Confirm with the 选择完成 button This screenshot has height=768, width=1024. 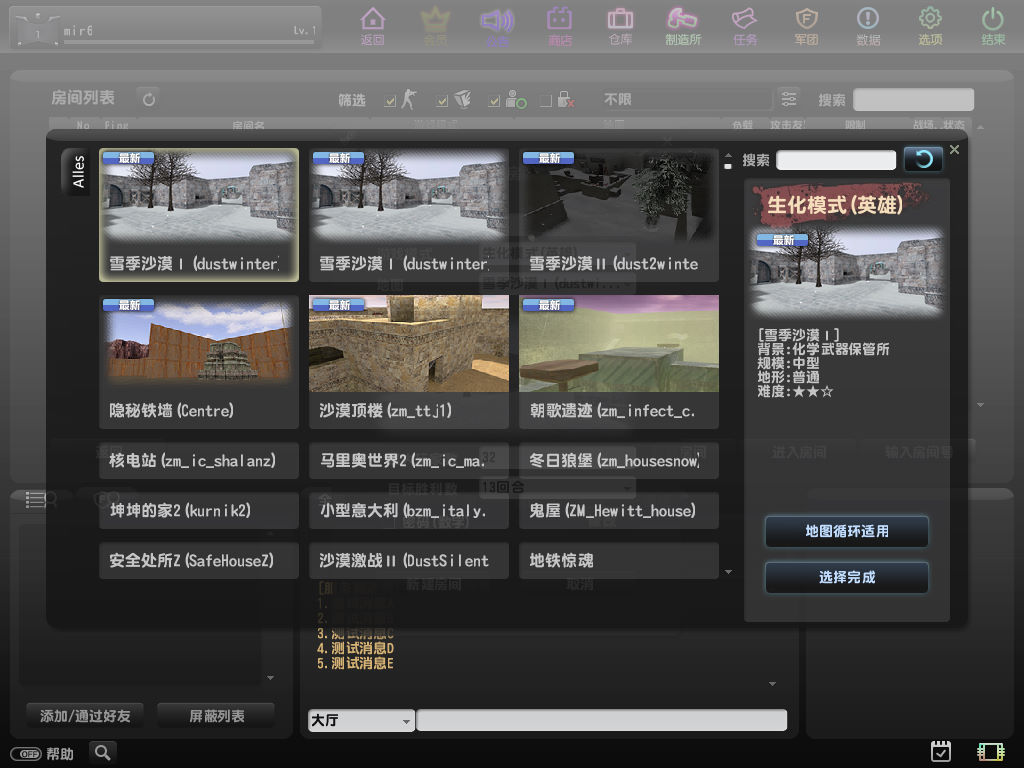click(x=846, y=577)
